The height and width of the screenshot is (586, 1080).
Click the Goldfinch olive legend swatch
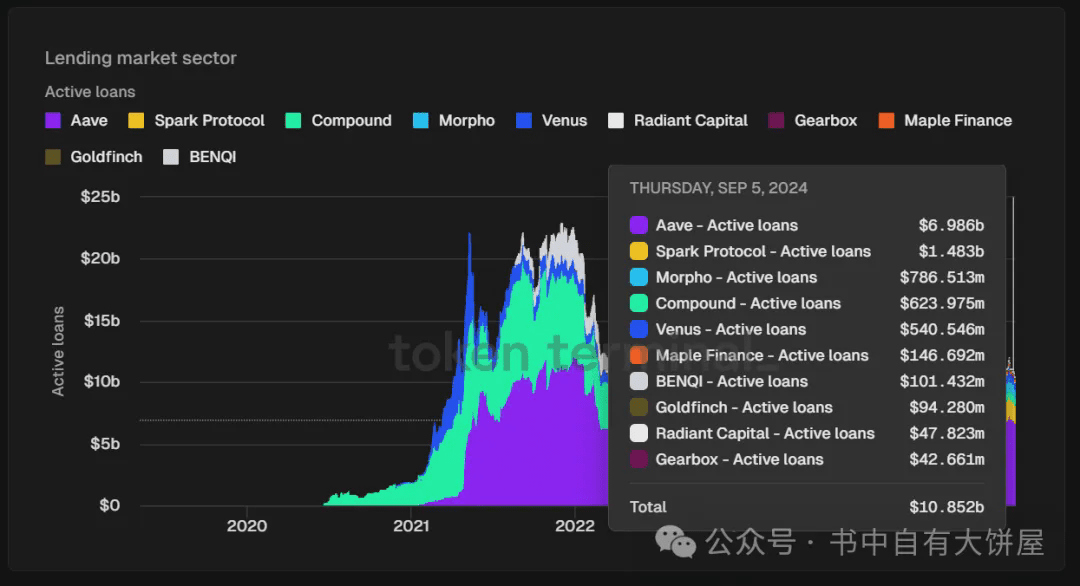tap(53, 157)
